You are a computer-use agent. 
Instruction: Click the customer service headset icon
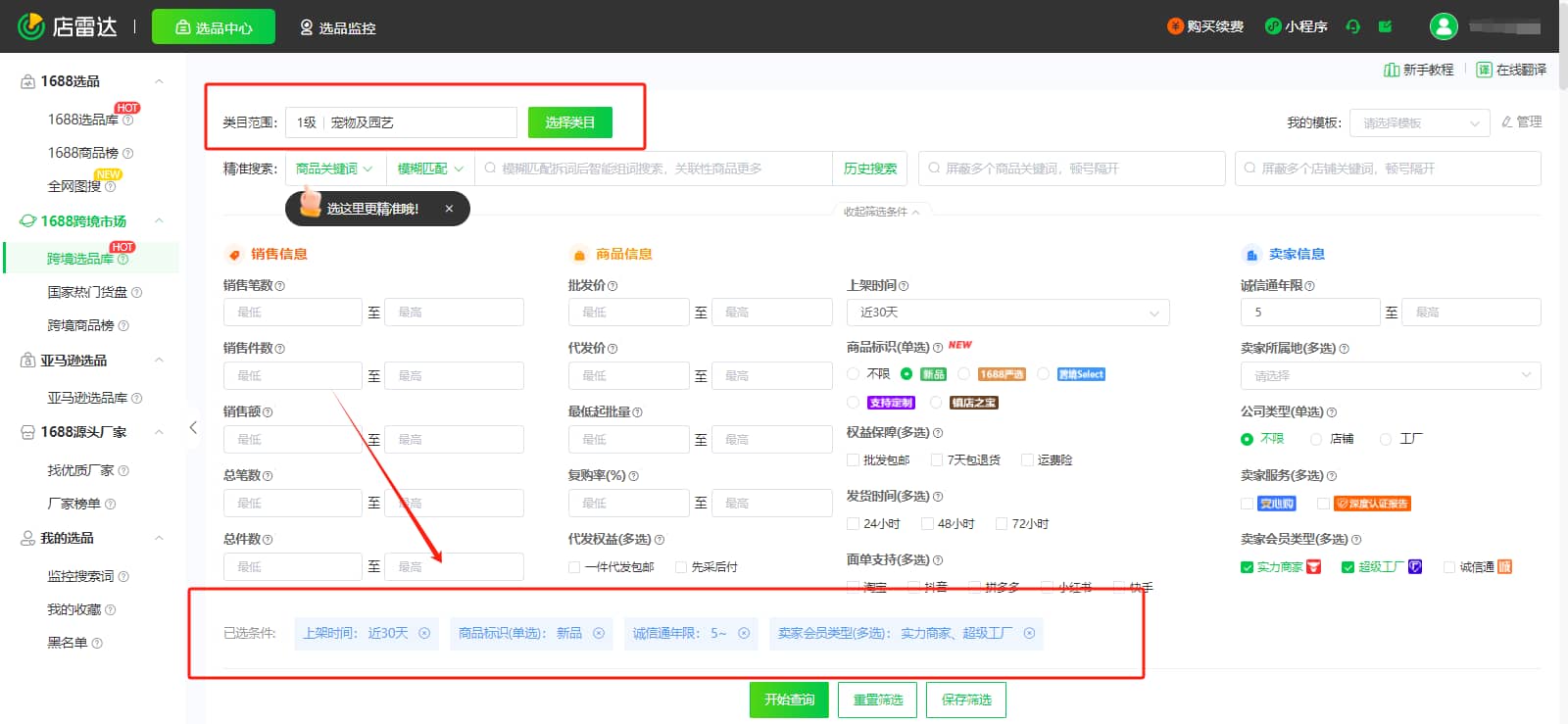pyautogui.click(x=1353, y=26)
